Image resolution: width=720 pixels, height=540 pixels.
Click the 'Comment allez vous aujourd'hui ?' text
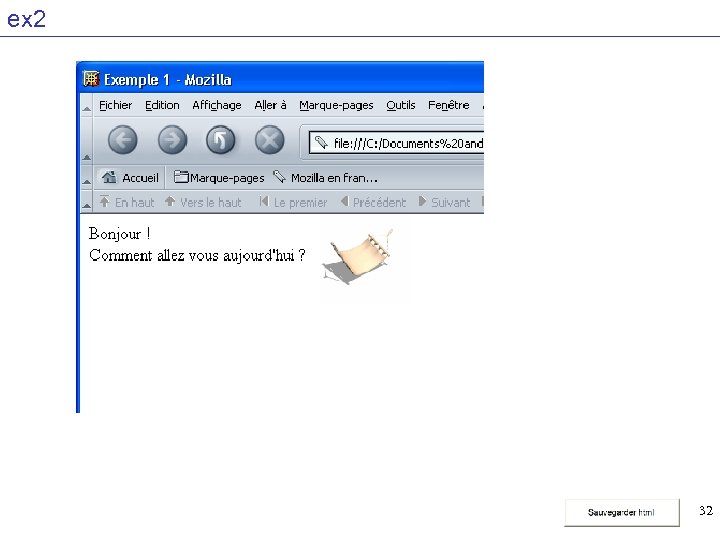click(197, 255)
